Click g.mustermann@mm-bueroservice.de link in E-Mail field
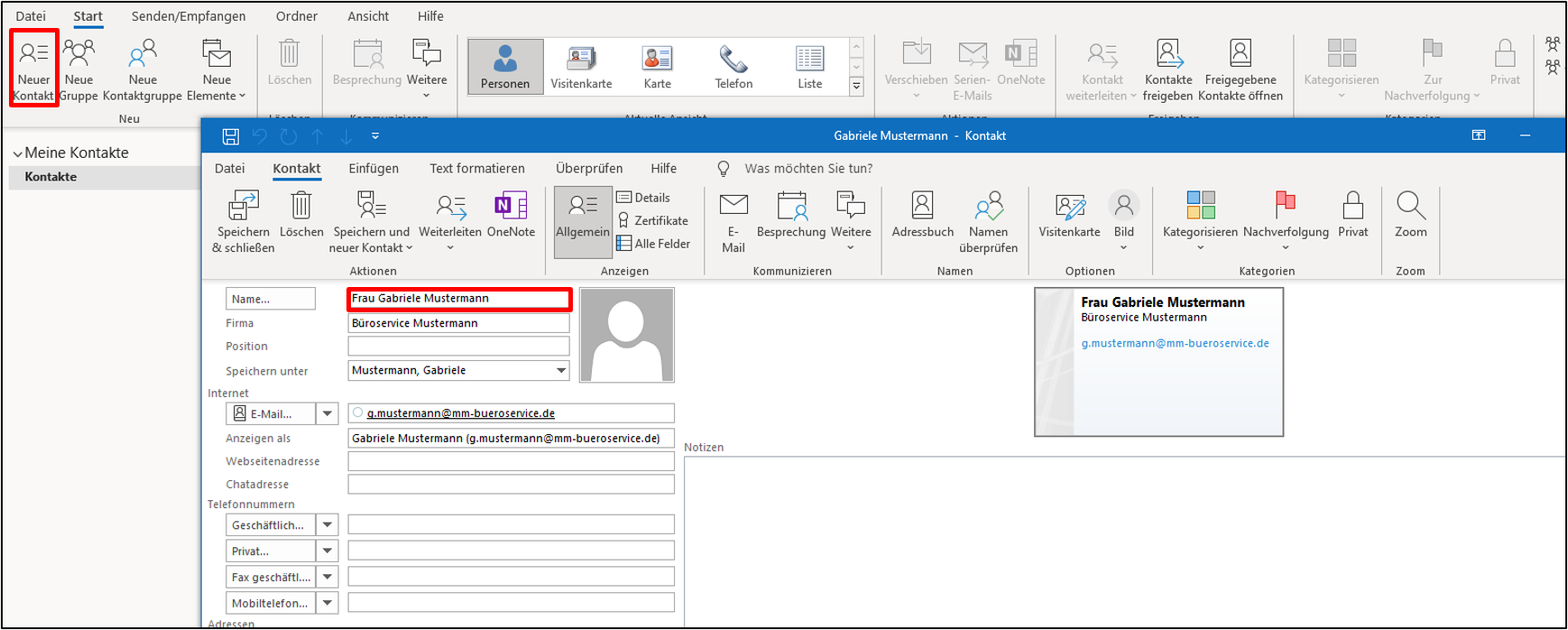The image size is (1568, 630). point(460,413)
